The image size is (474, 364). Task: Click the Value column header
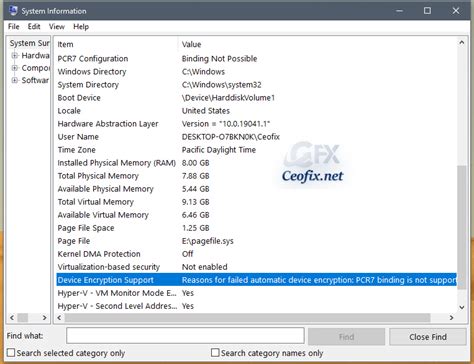318,44
